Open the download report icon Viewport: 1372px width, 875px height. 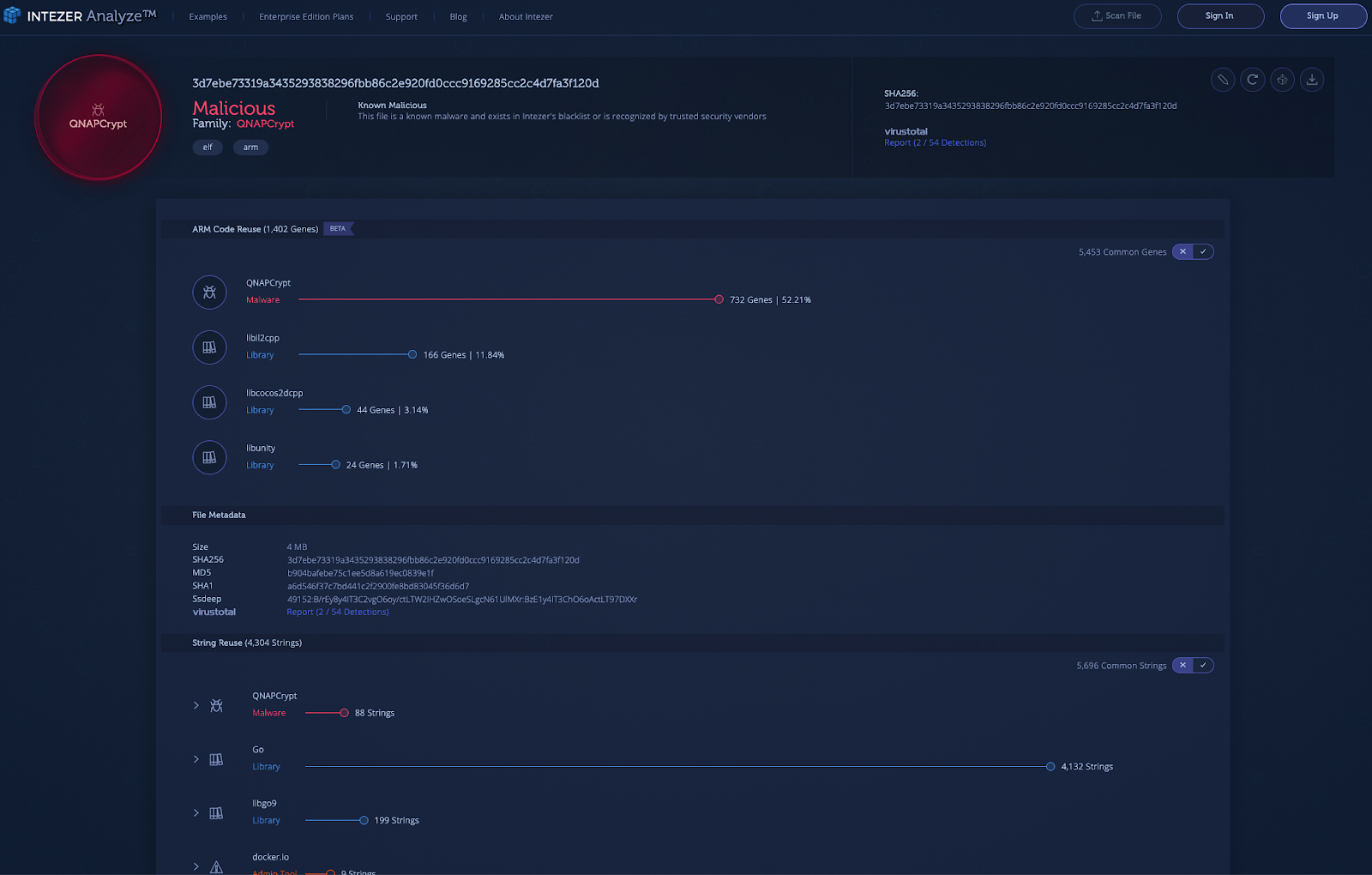click(x=1312, y=79)
